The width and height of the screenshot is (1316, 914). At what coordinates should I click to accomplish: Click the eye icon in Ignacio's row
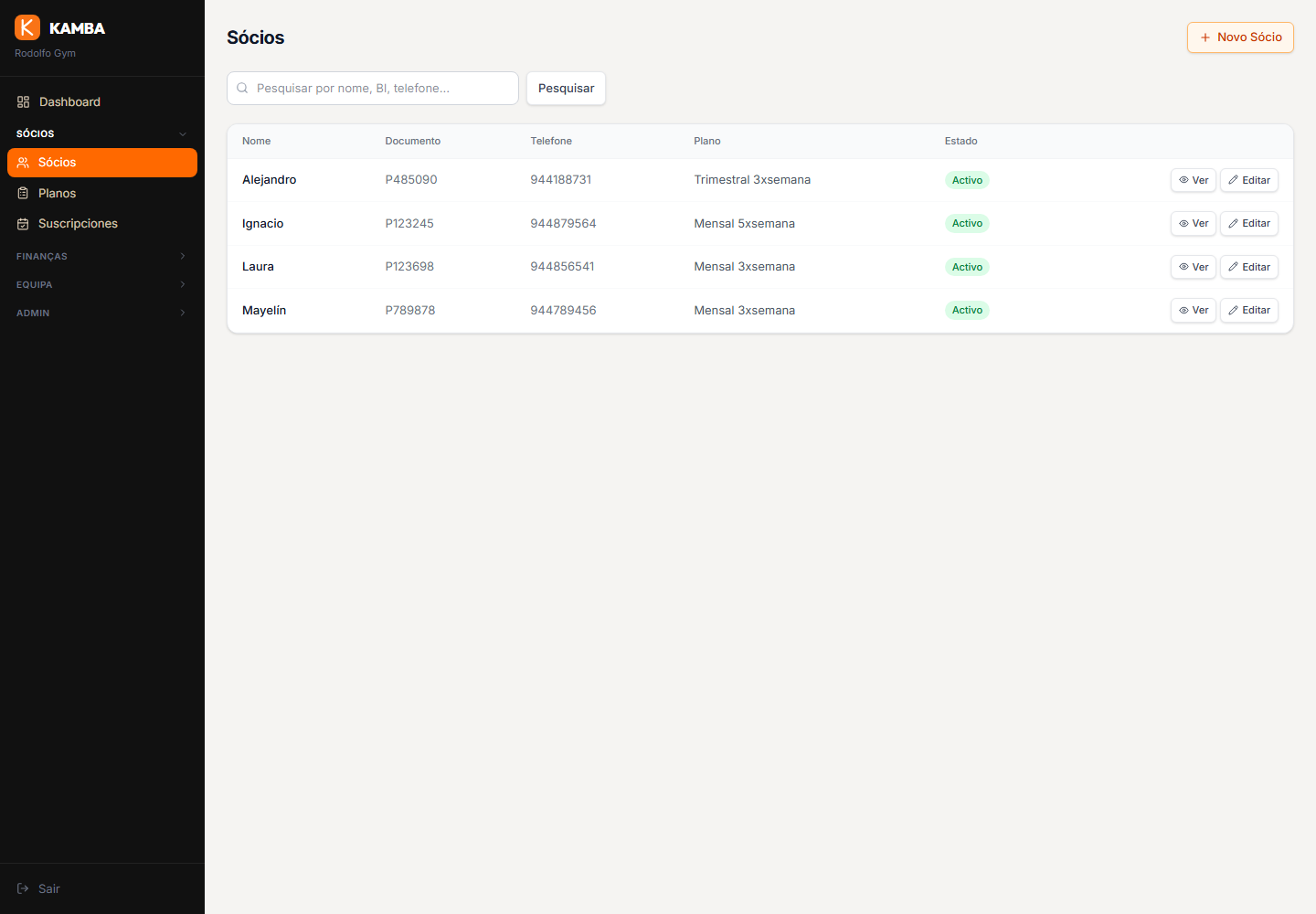pos(1183,223)
